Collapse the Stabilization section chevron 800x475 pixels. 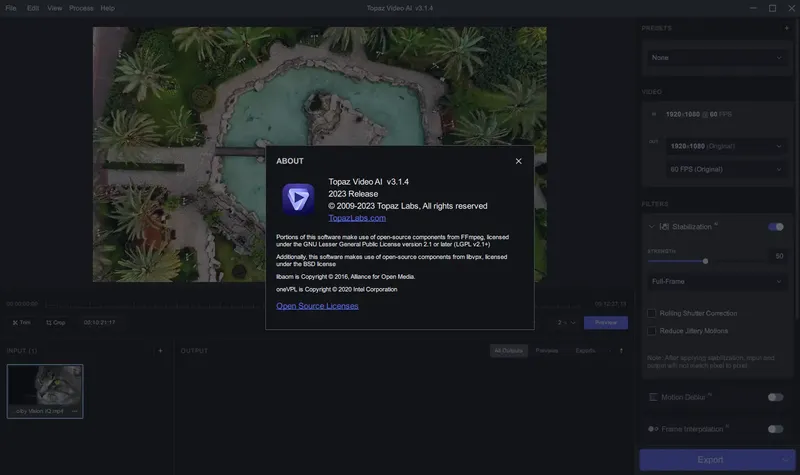[x=652, y=227]
